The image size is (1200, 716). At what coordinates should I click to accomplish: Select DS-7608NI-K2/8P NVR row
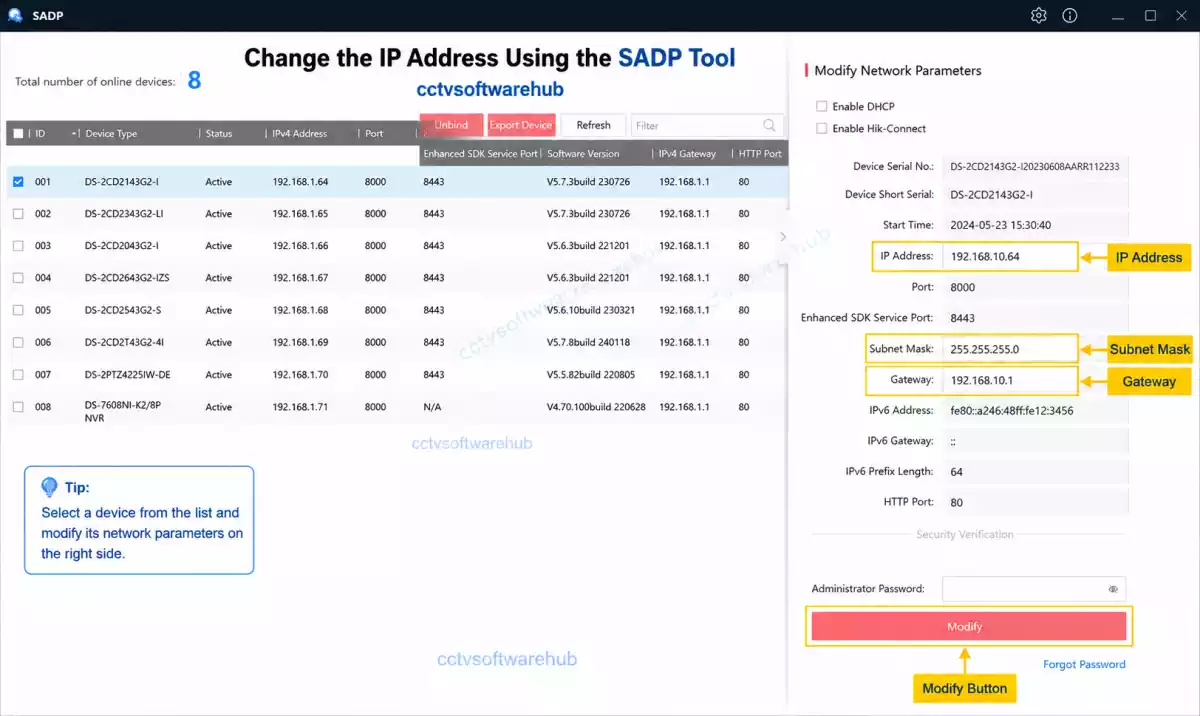397,409
